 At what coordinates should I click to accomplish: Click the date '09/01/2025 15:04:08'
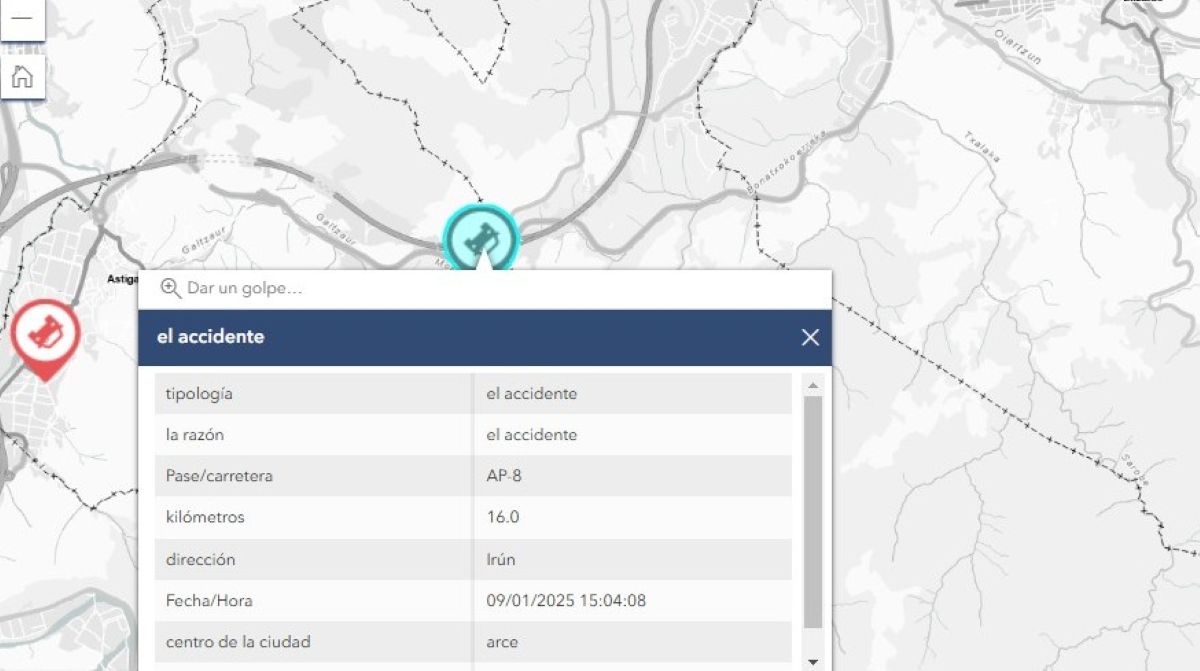coord(566,600)
